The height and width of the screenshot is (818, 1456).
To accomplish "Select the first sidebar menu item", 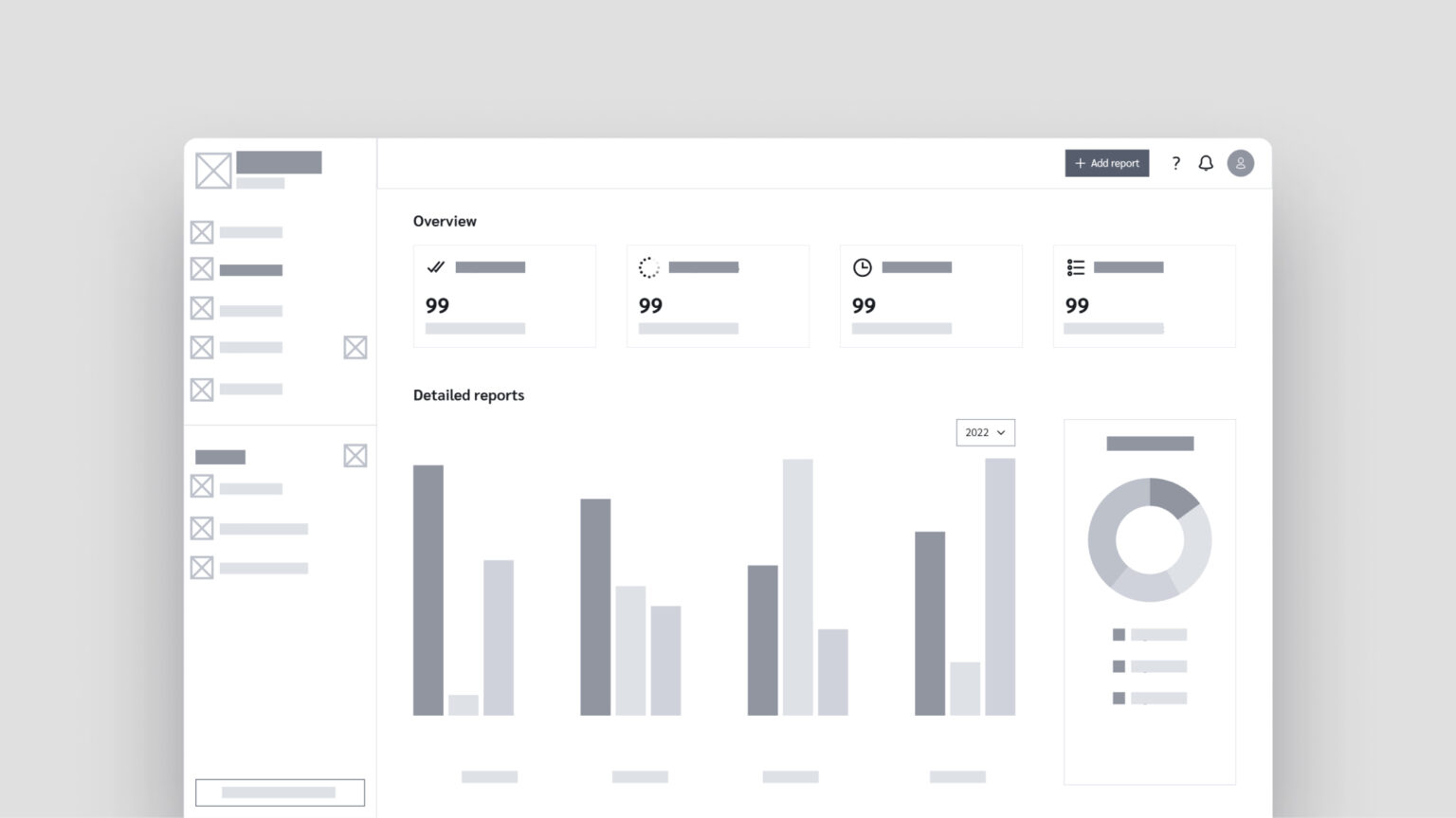I will coord(237,232).
